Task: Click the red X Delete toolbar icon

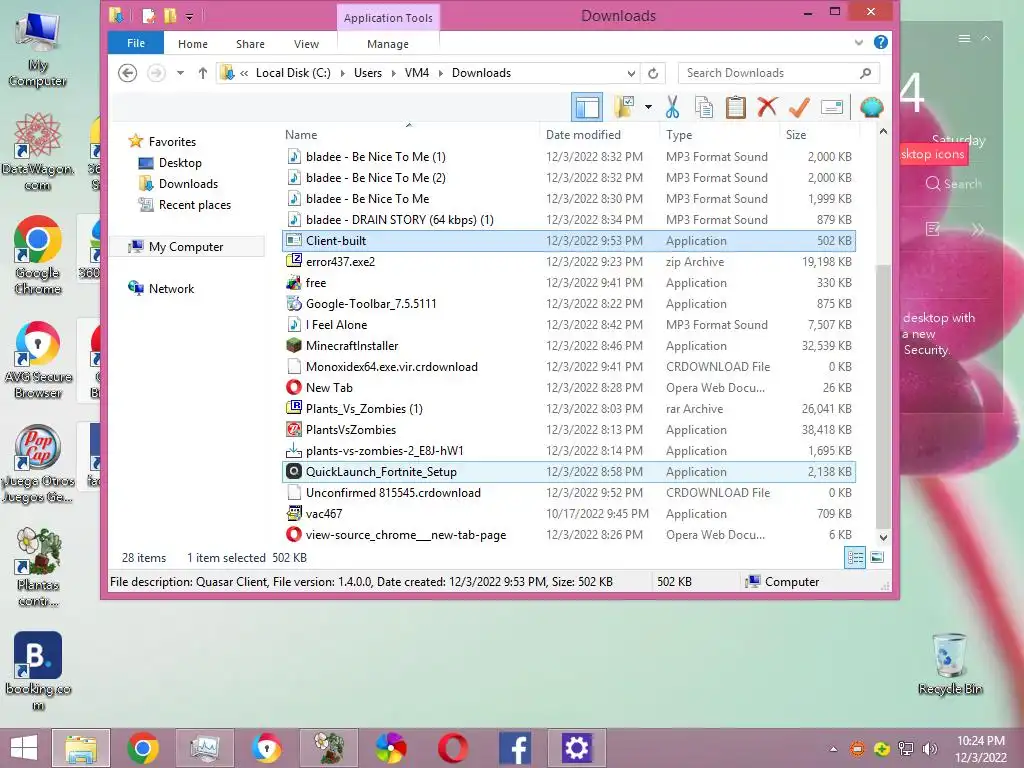Action: [x=767, y=107]
